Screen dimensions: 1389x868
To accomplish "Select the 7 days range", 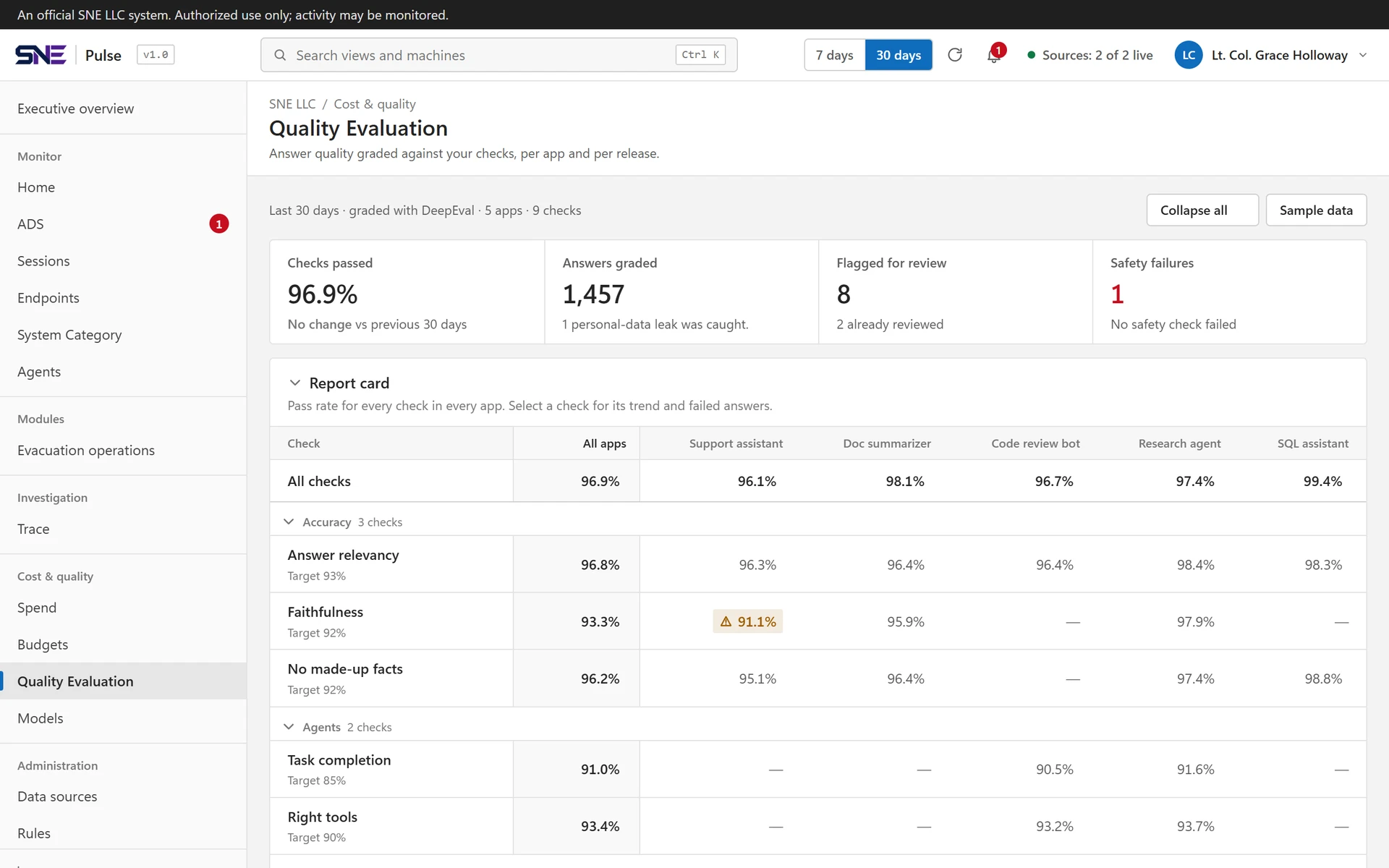I will tap(835, 55).
